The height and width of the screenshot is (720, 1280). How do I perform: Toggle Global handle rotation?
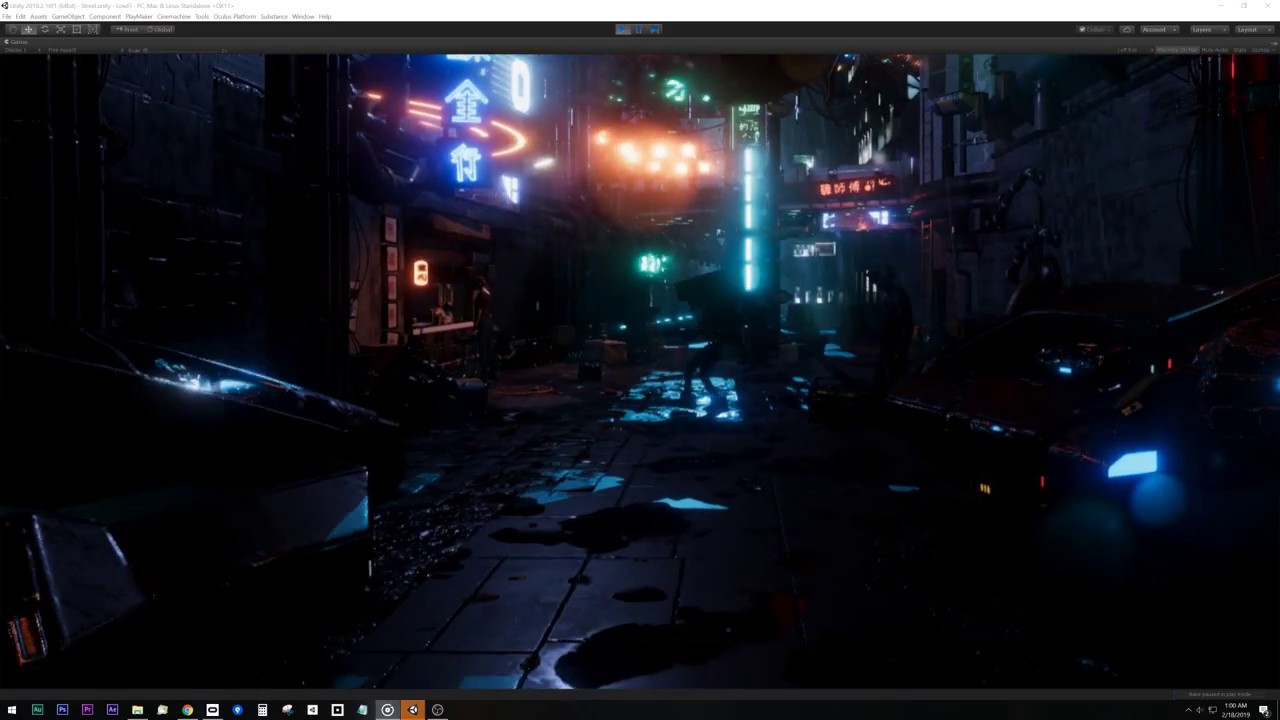[160, 29]
